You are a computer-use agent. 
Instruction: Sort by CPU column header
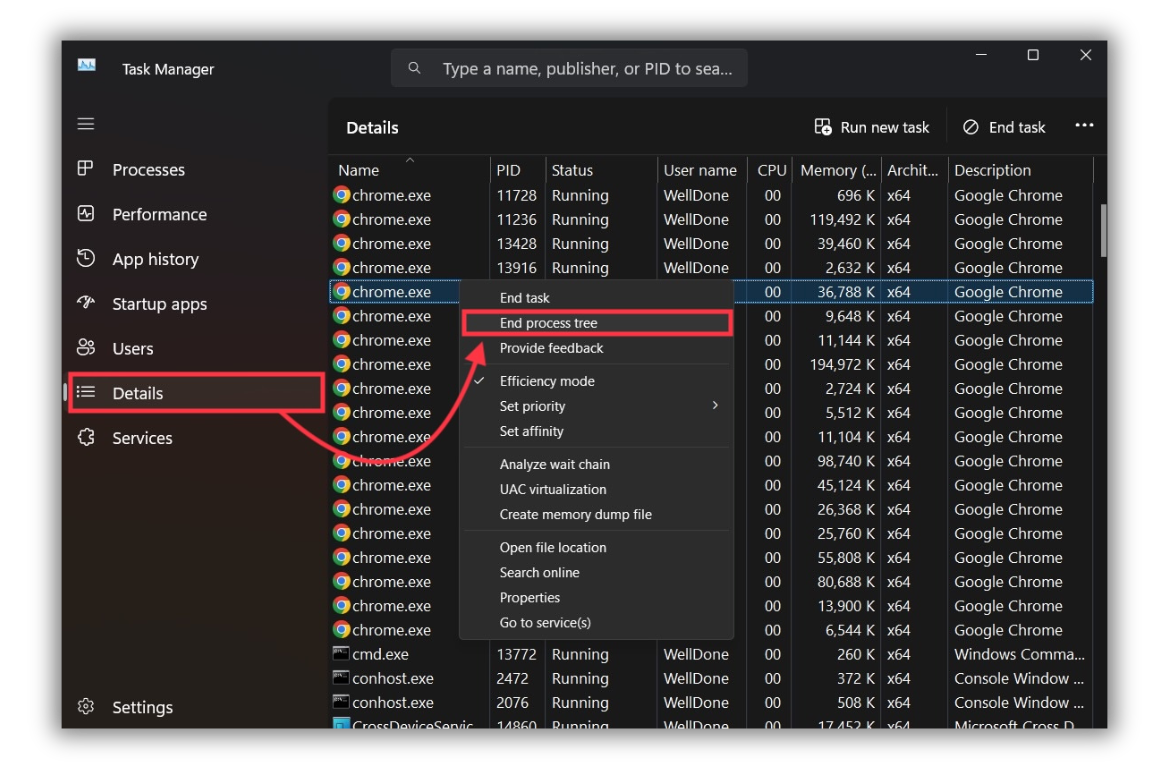pos(771,170)
